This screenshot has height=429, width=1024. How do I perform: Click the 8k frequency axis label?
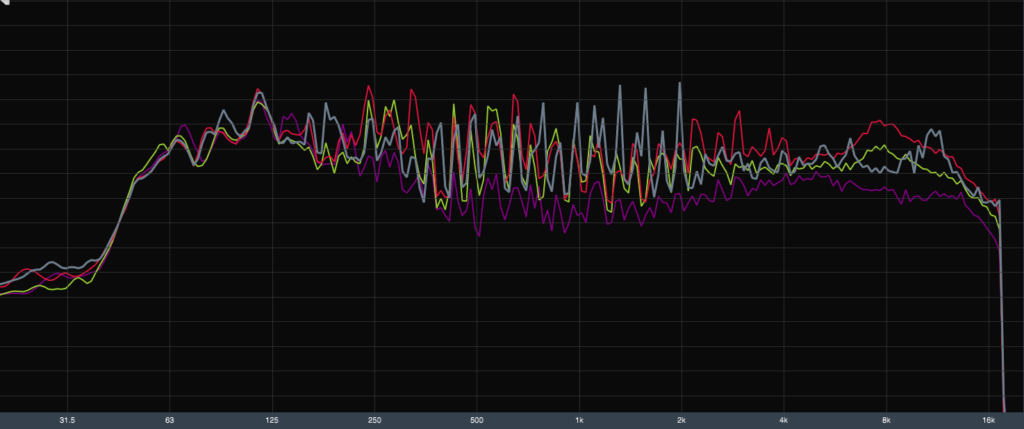pyautogui.click(x=887, y=420)
